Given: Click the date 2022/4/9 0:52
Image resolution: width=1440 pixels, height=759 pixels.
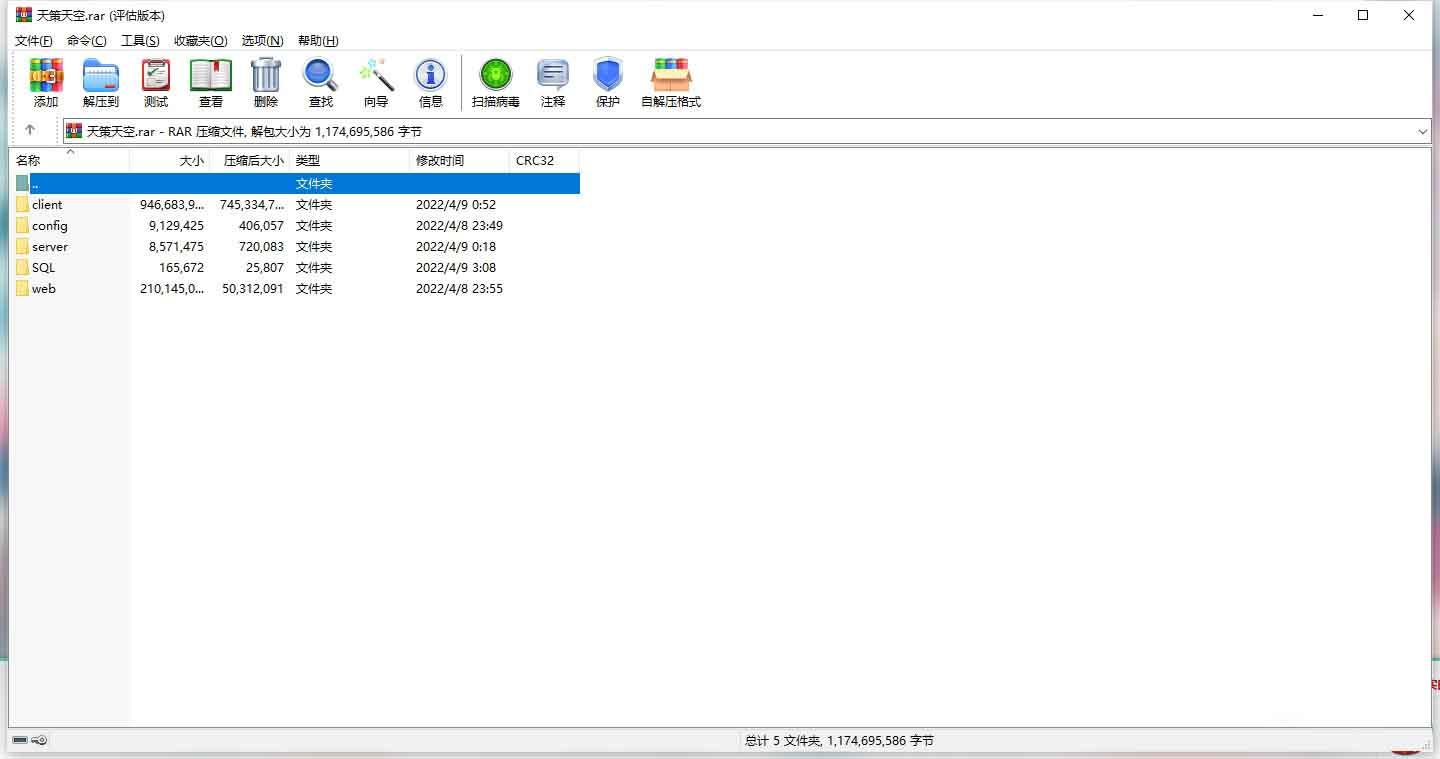Looking at the screenshot, I should coord(456,204).
